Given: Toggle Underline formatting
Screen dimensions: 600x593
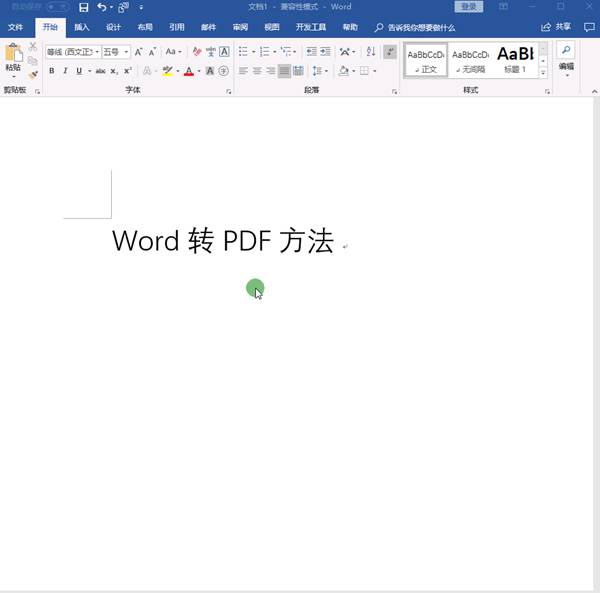Looking at the screenshot, I should [x=79, y=71].
